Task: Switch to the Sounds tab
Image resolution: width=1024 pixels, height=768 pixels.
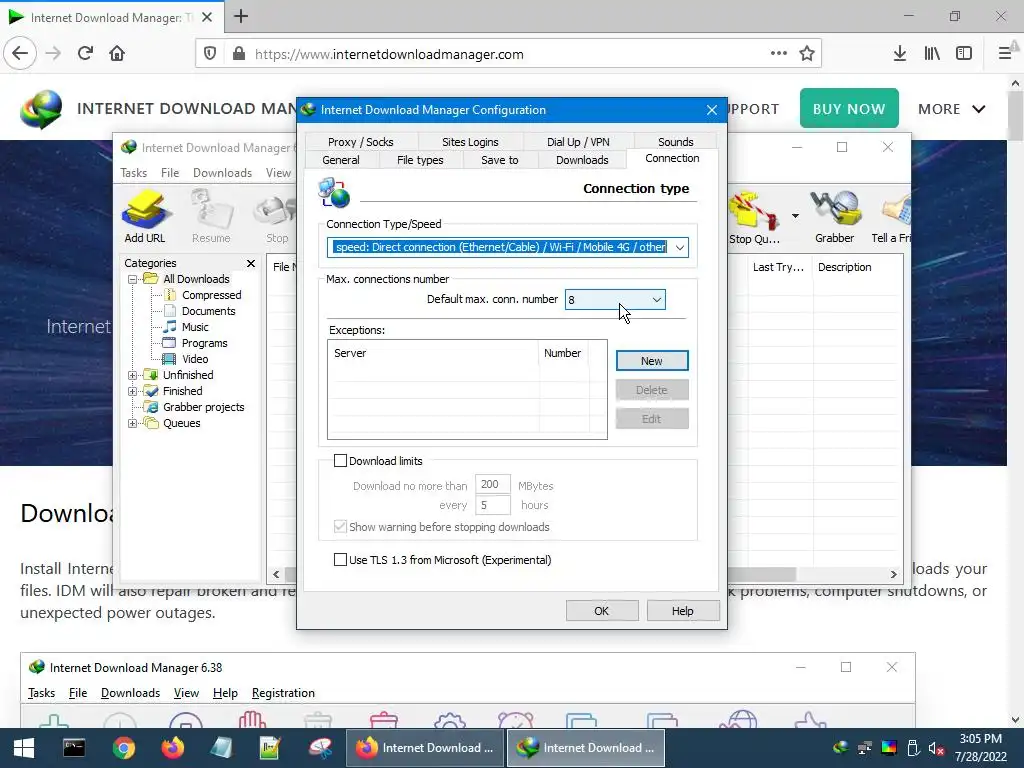Action: pos(675,142)
